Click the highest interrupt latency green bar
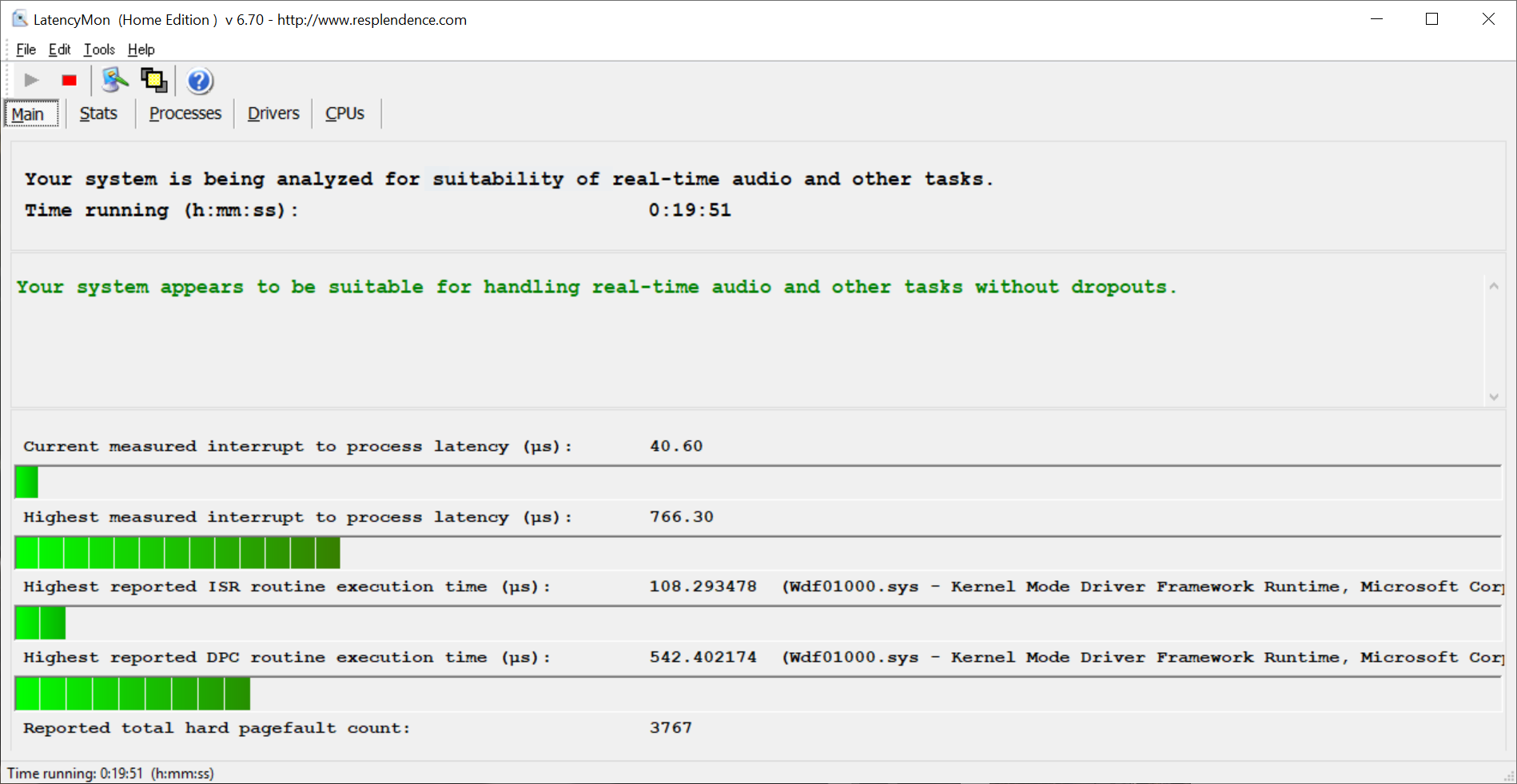 click(x=177, y=553)
